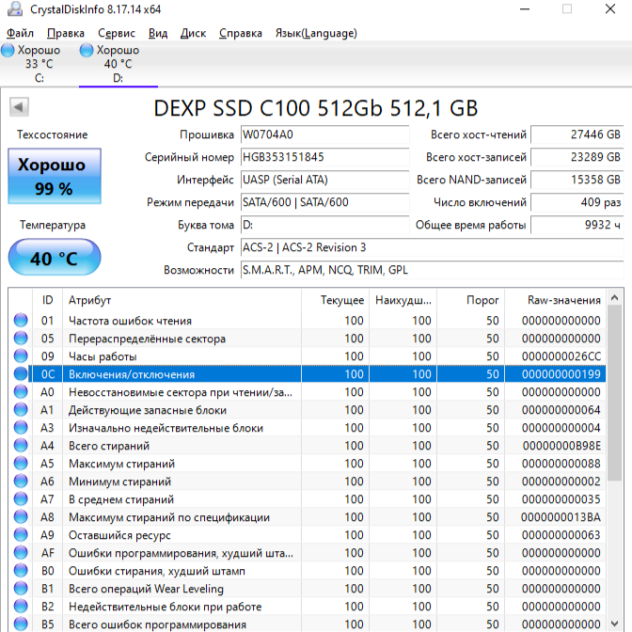Open the Язык(Language) menu

click(x=316, y=33)
